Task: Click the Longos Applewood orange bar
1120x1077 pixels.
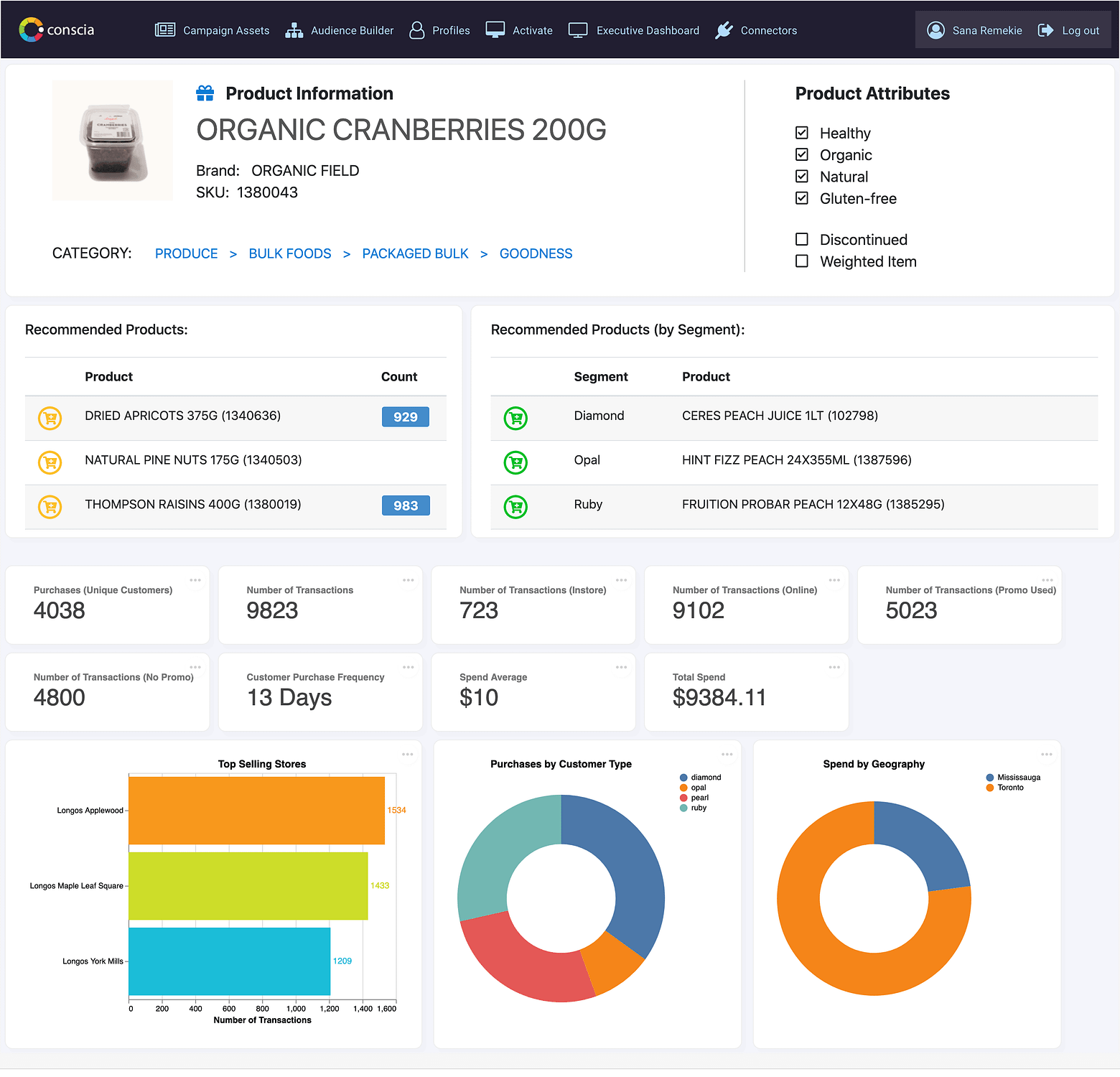Action: click(257, 811)
